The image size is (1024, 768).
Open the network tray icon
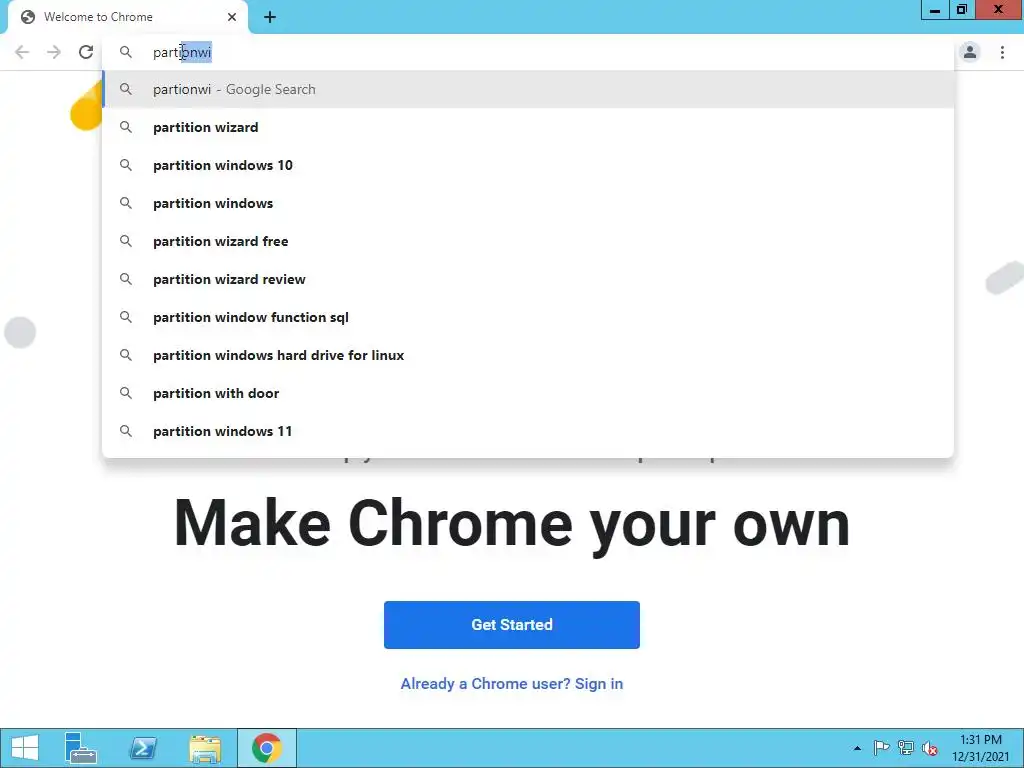[905, 748]
